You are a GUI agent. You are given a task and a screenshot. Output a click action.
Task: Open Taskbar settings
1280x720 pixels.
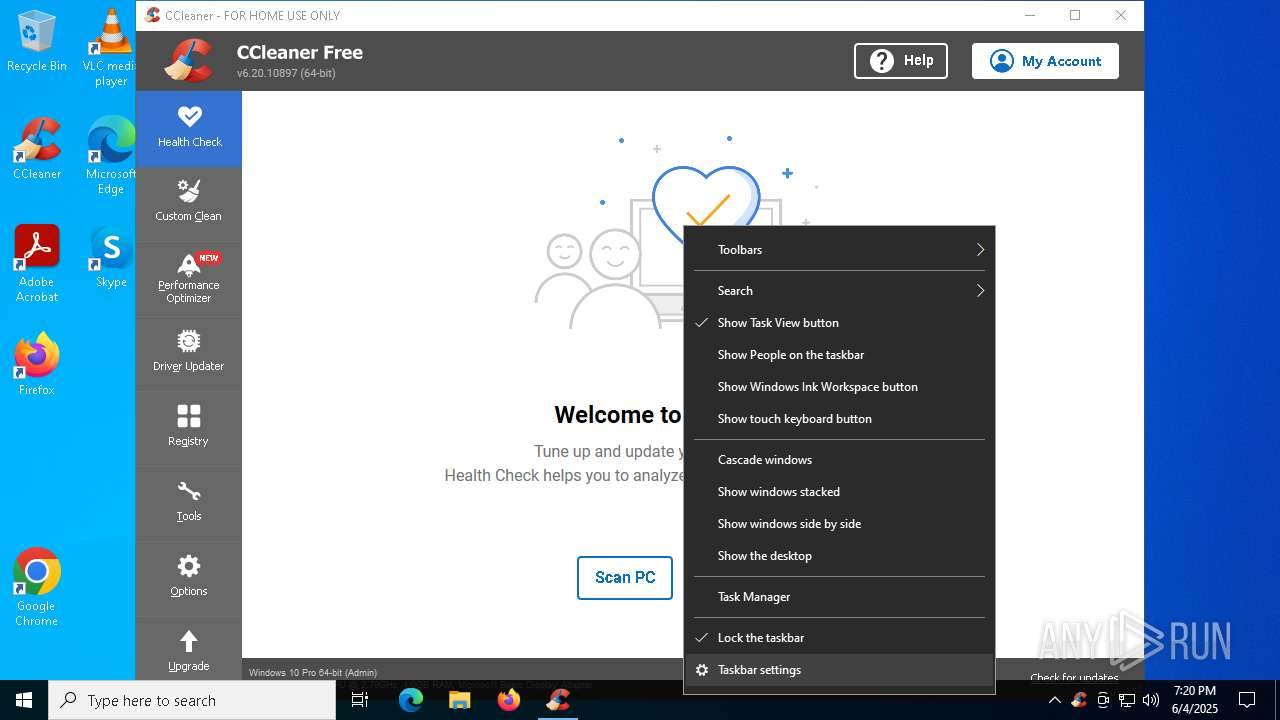point(839,670)
